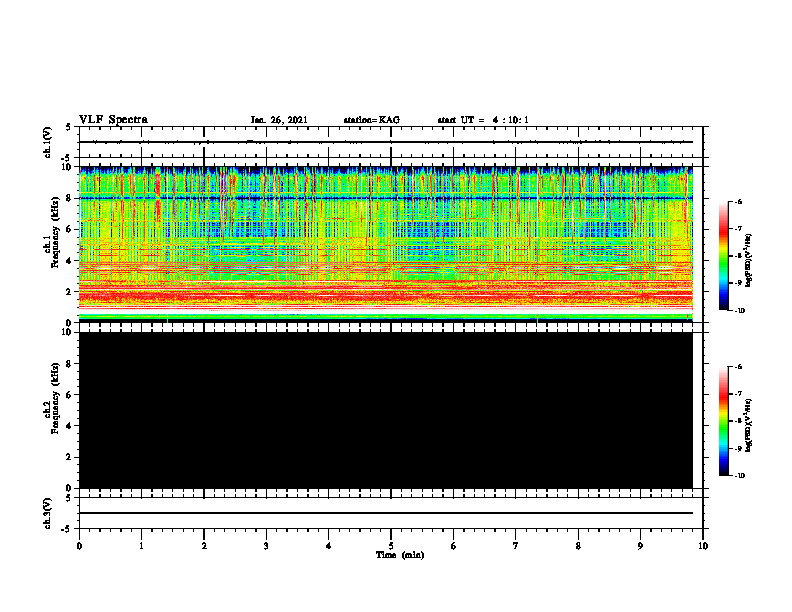This screenshot has height=612, width=792.
Task: Click the "6" kHz tick on ch.1 frequency axis
Action: click(70, 229)
